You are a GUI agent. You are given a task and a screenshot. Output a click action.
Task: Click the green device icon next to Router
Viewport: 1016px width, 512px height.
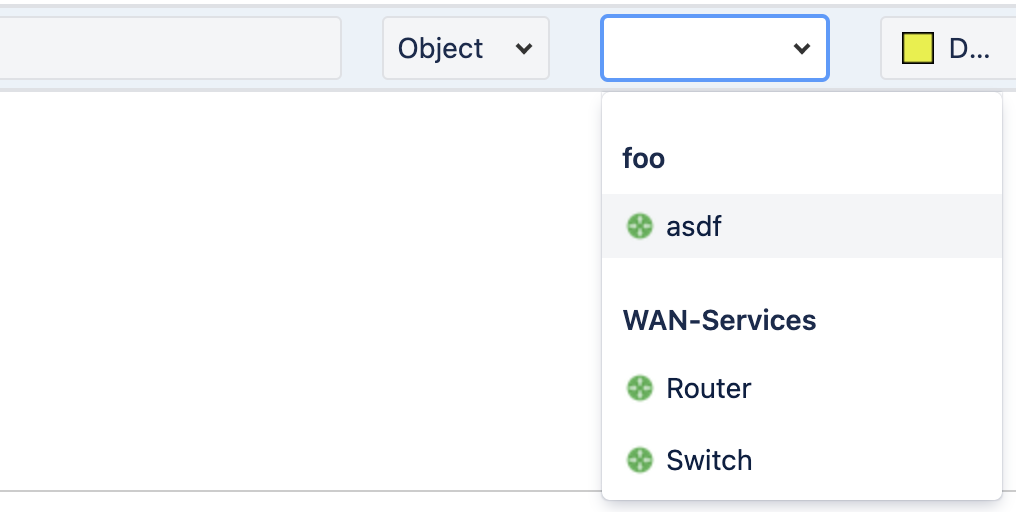coord(640,388)
